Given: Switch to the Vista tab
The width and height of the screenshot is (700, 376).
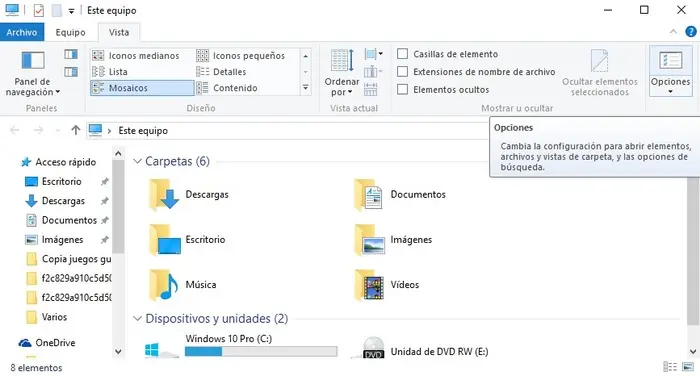Looking at the screenshot, I should point(119,32).
